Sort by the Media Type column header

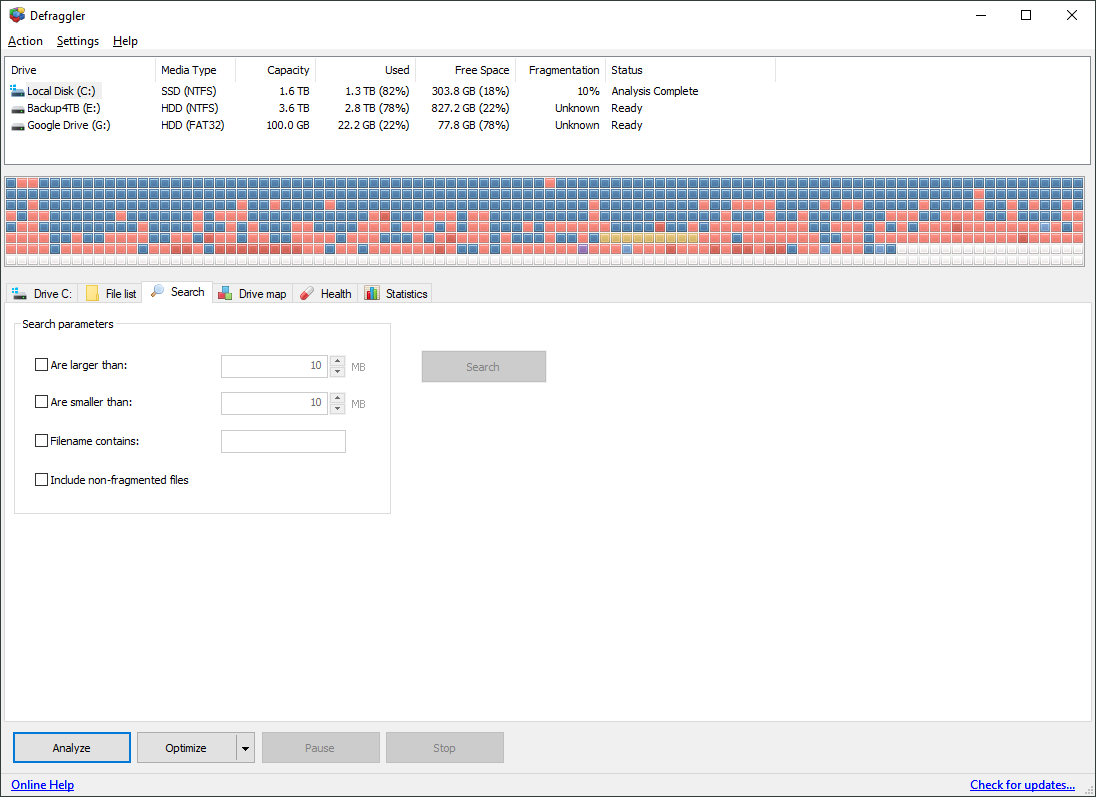[196, 70]
